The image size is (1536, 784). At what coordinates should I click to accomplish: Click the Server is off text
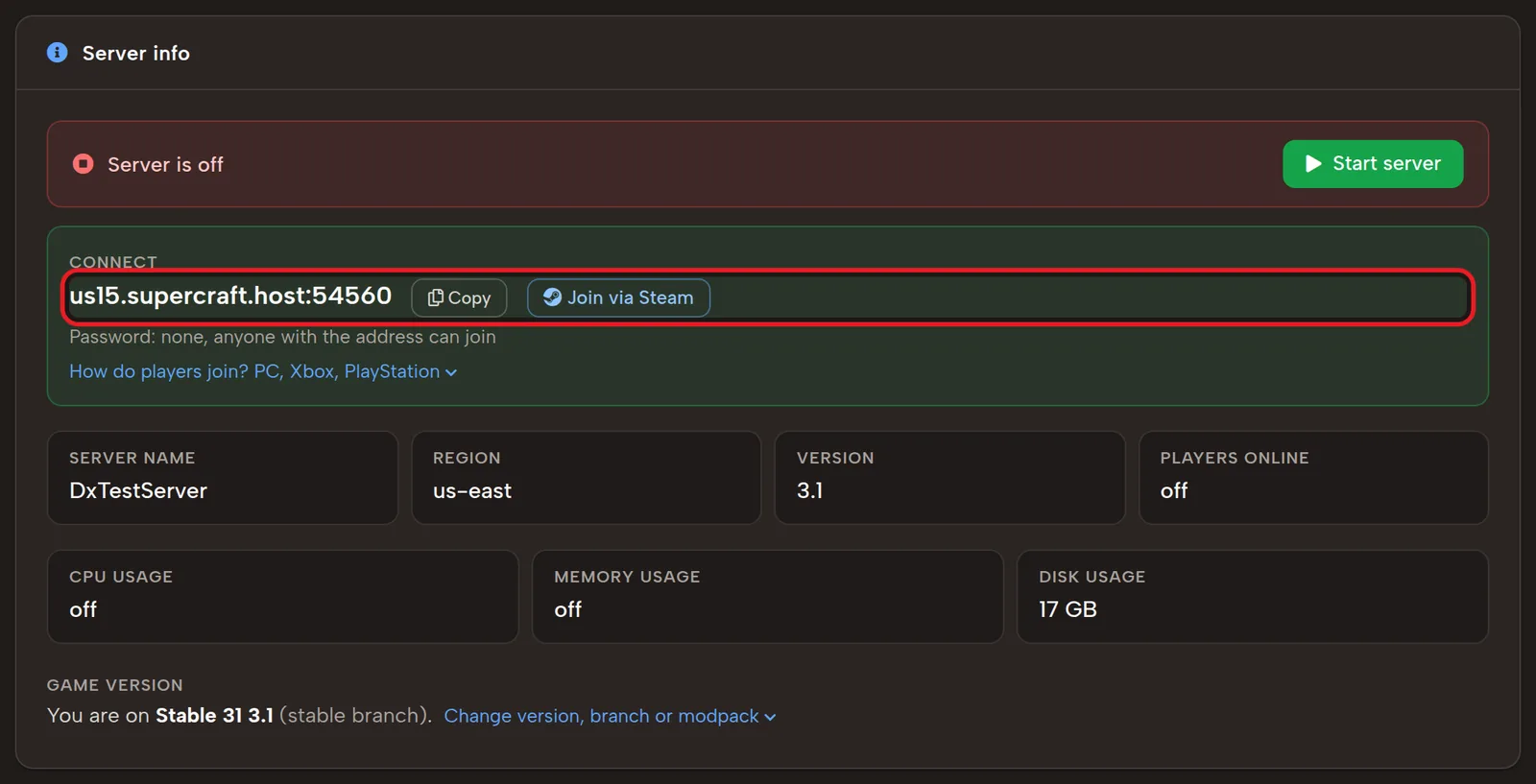[x=165, y=164]
